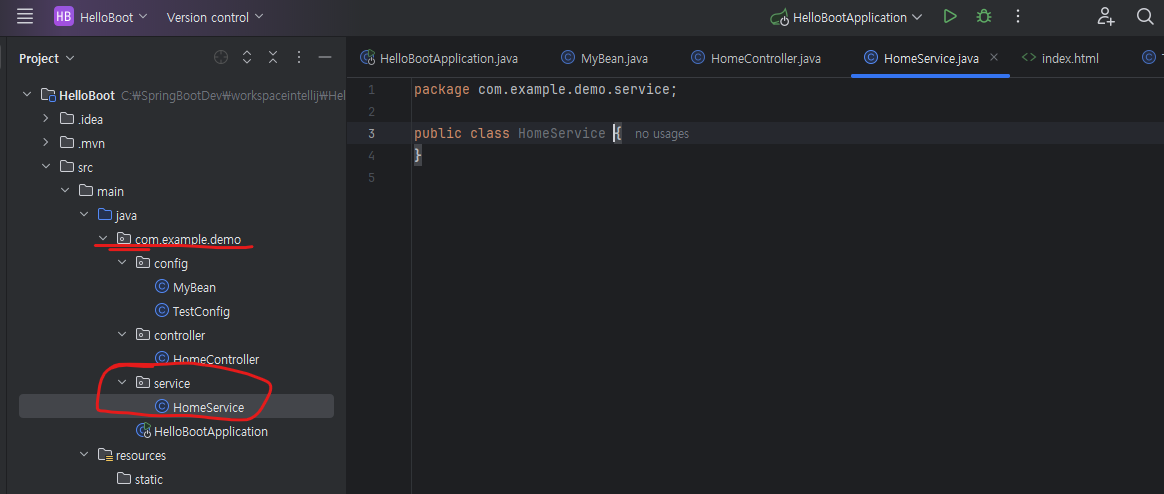Click the HomeService class name in code
Screen dimensions: 1164x494
(561, 134)
